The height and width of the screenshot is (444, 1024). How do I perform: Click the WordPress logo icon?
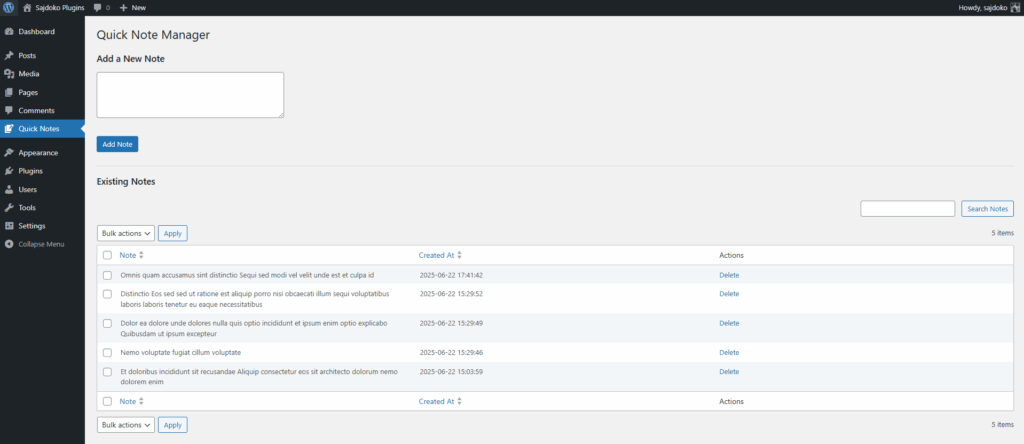tap(9, 7)
